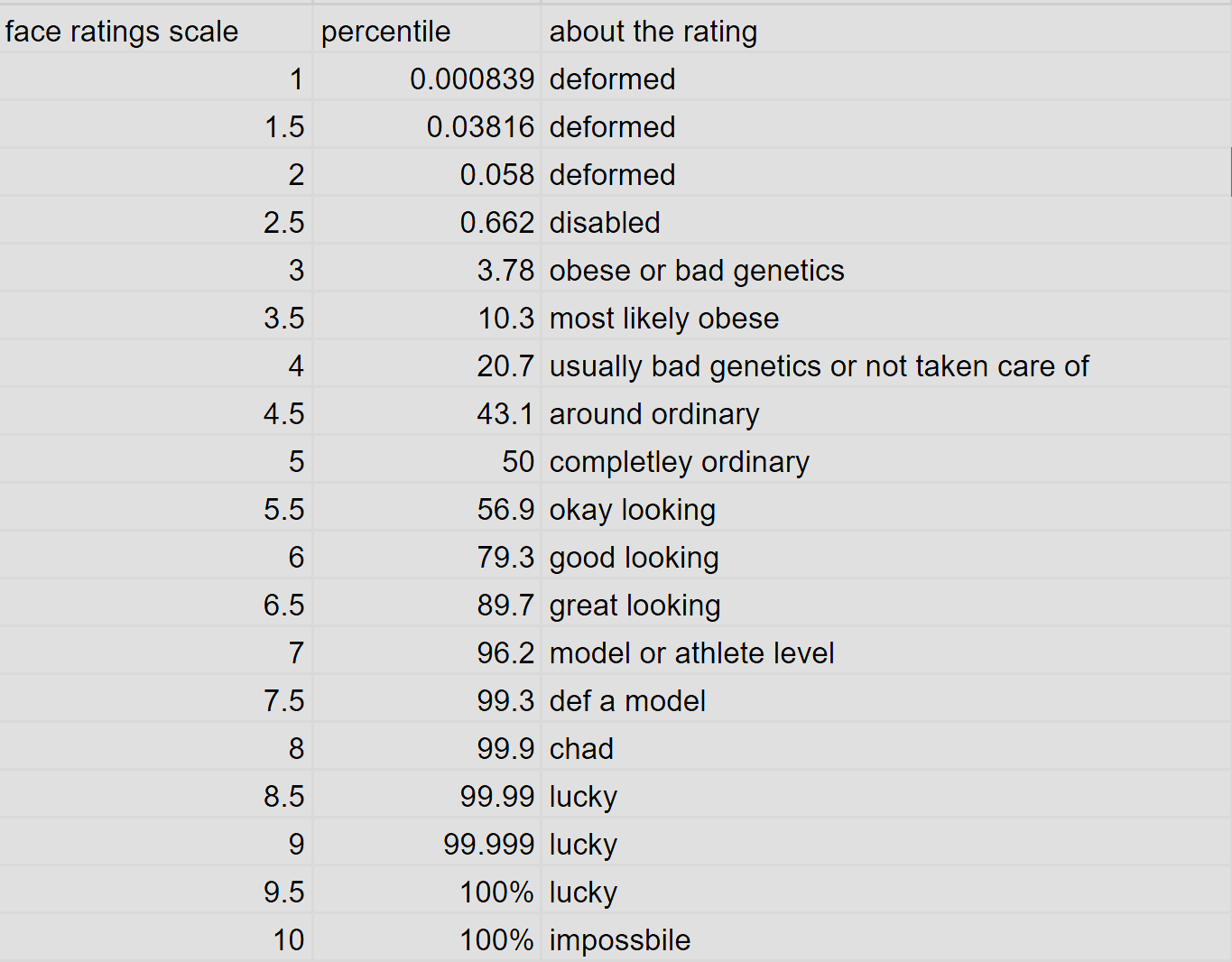Select the 'impossbile' cell
Image resolution: width=1232 pixels, height=962 pixels.
point(620,940)
